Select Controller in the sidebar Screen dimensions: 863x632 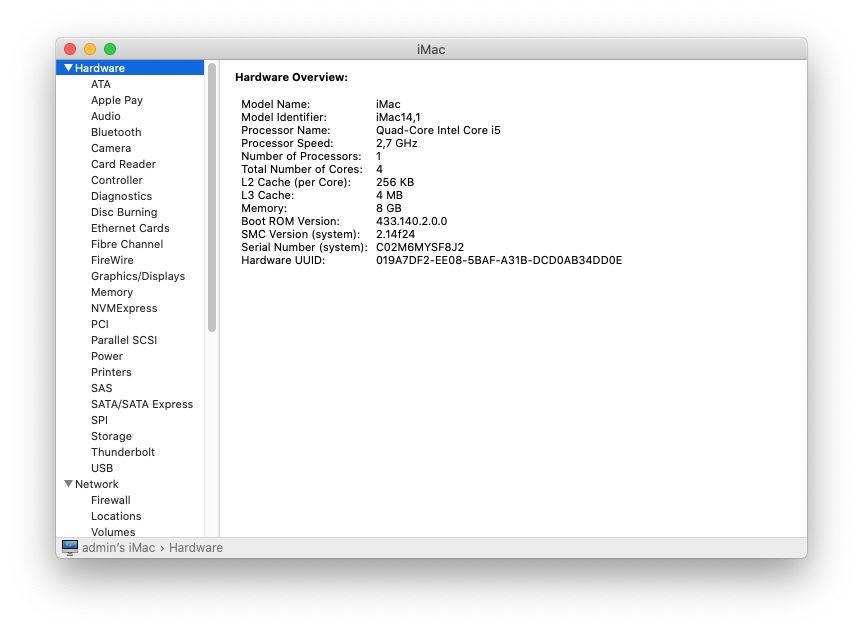tap(117, 180)
